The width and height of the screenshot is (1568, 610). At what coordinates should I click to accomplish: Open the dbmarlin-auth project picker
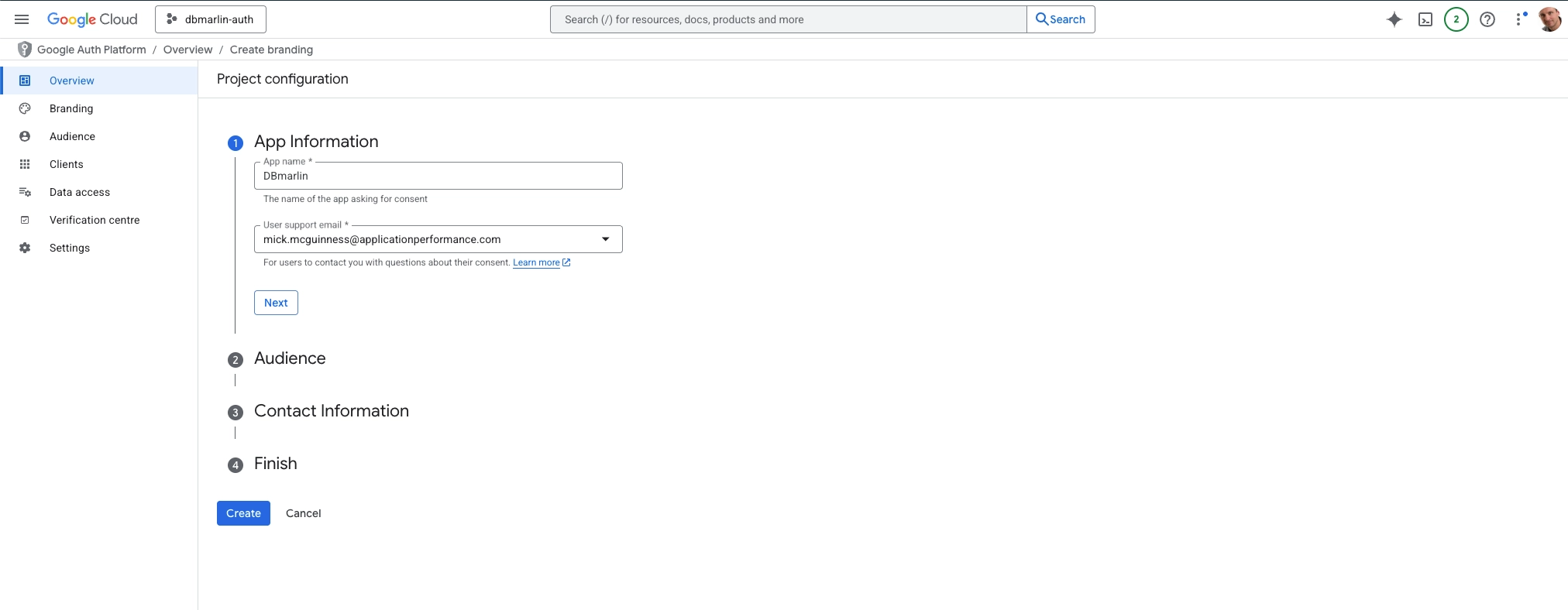pyautogui.click(x=211, y=19)
